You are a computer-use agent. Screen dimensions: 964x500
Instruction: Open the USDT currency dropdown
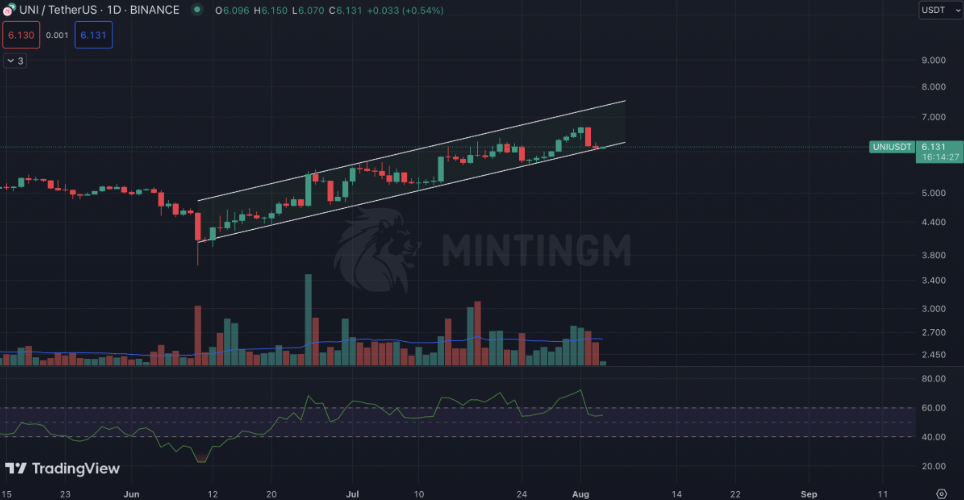(941, 10)
